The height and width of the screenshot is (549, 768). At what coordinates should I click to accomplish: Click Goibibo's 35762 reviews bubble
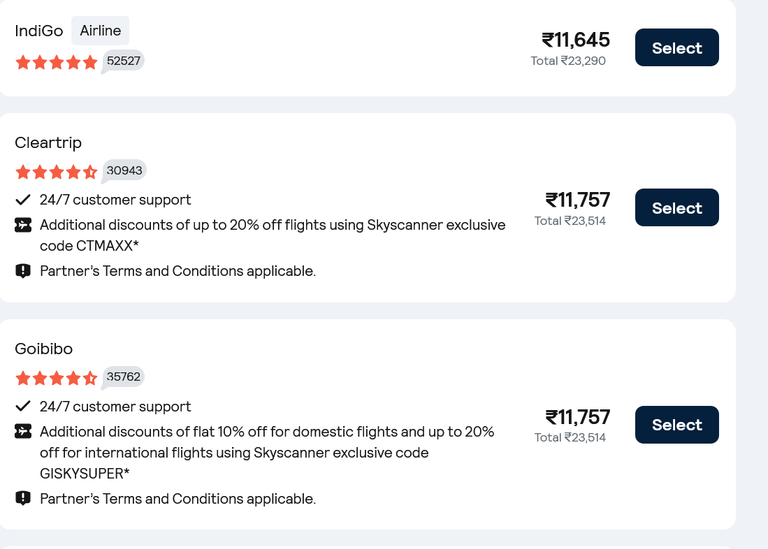(123, 377)
